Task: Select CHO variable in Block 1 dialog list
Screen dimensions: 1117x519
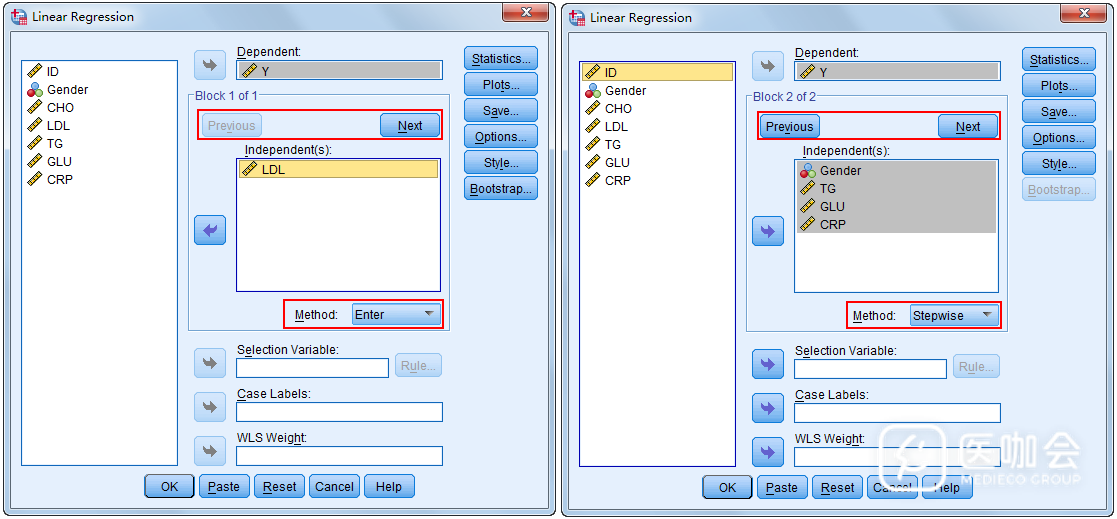Action: pos(60,107)
